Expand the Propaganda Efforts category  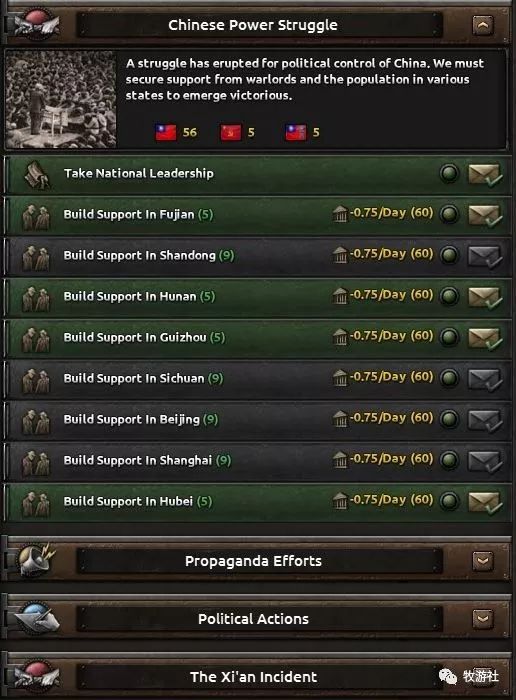tap(483, 561)
